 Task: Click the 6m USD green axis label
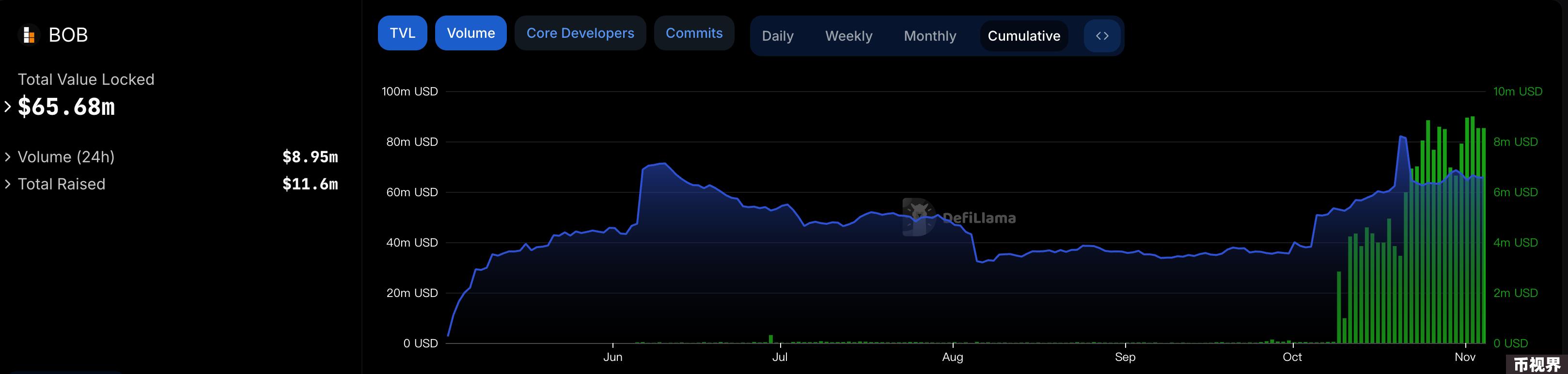tap(1515, 192)
